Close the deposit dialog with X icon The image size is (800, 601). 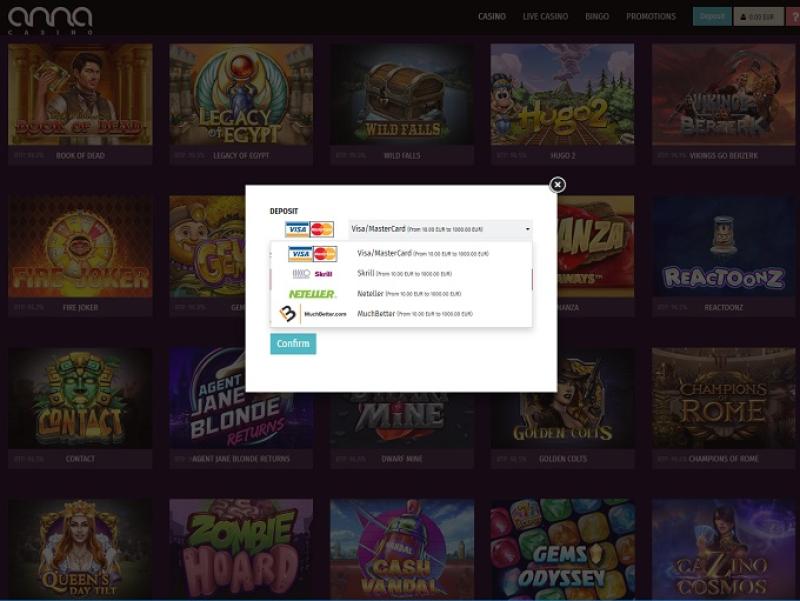click(558, 184)
